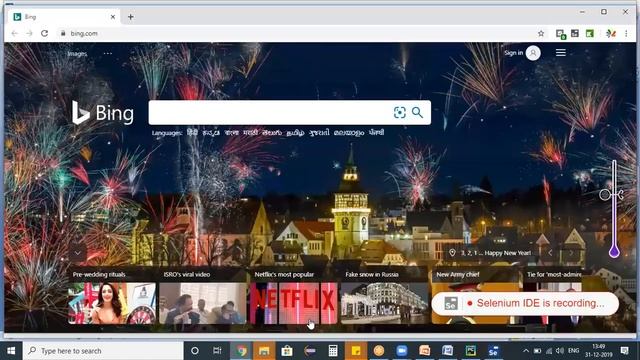Switch ENG input language indicator
Viewport: 640px width, 360px height.
[573, 351]
